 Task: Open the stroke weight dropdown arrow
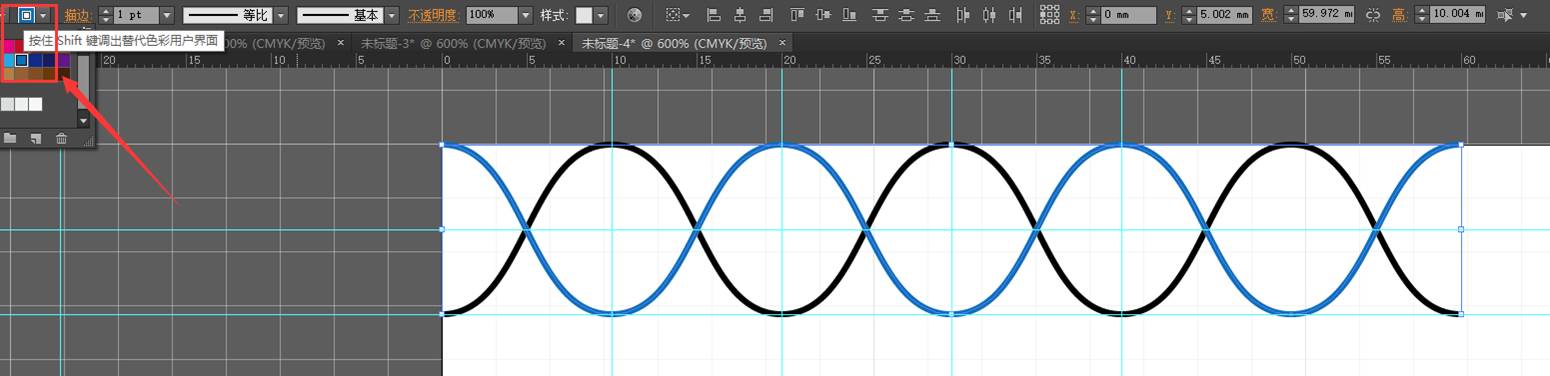[x=166, y=16]
